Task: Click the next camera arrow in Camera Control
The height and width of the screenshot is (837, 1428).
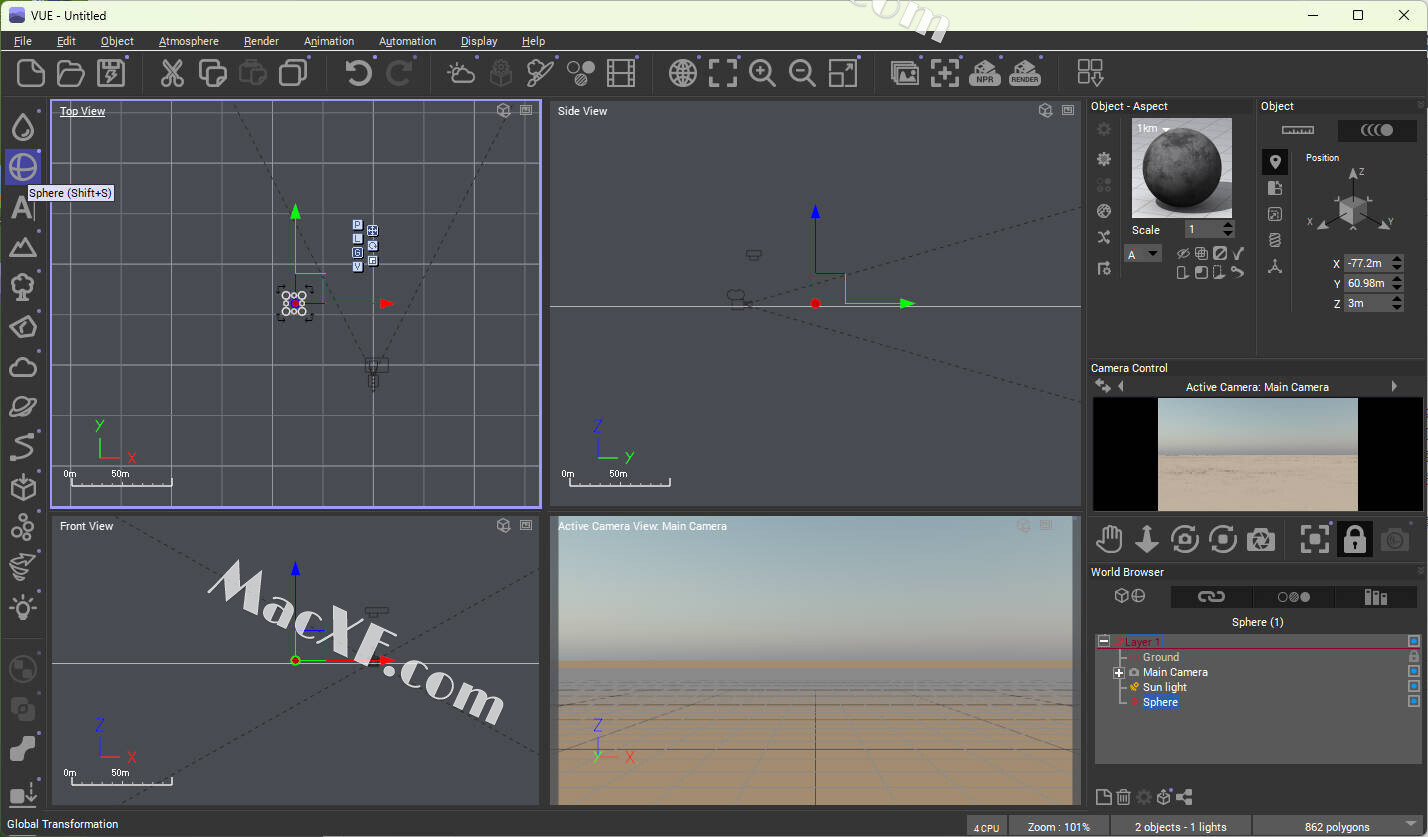Action: point(1394,386)
